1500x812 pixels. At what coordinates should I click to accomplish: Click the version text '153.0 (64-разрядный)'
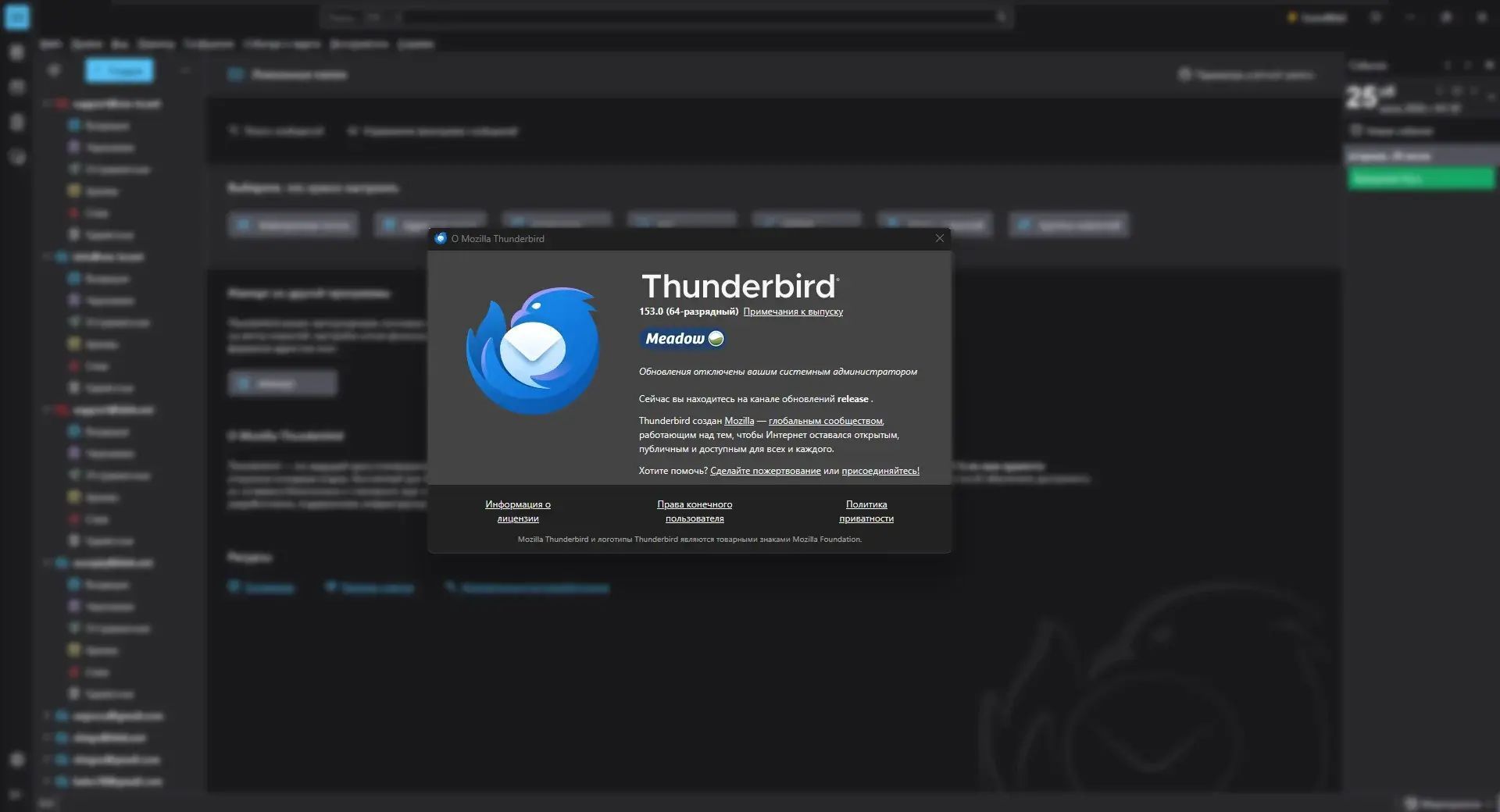tap(688, 312)
